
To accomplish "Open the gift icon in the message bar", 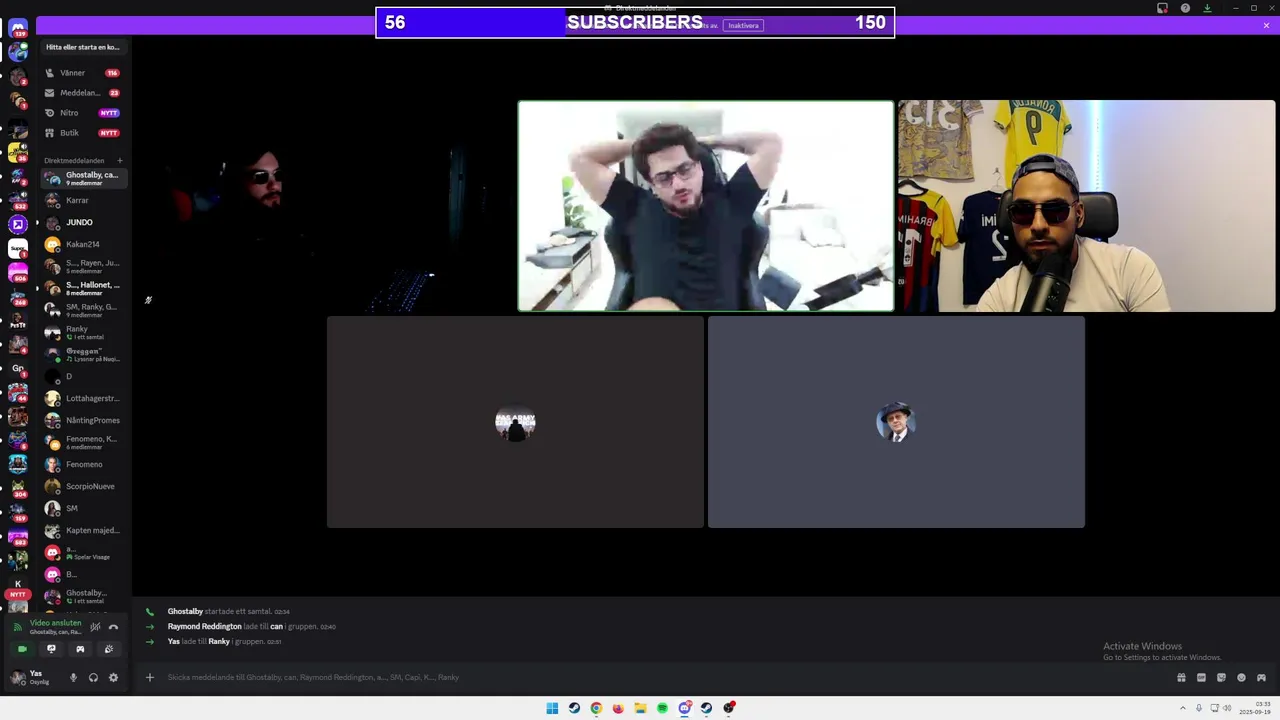I will click(x=1181, y=677).
